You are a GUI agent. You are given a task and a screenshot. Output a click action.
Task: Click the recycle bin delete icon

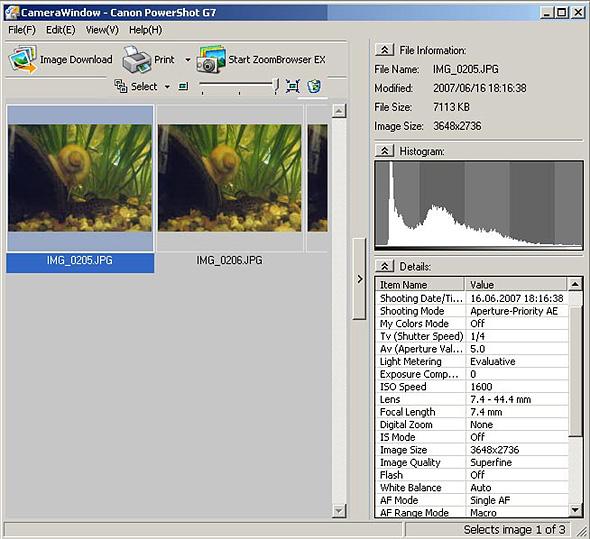coord(314,86)
